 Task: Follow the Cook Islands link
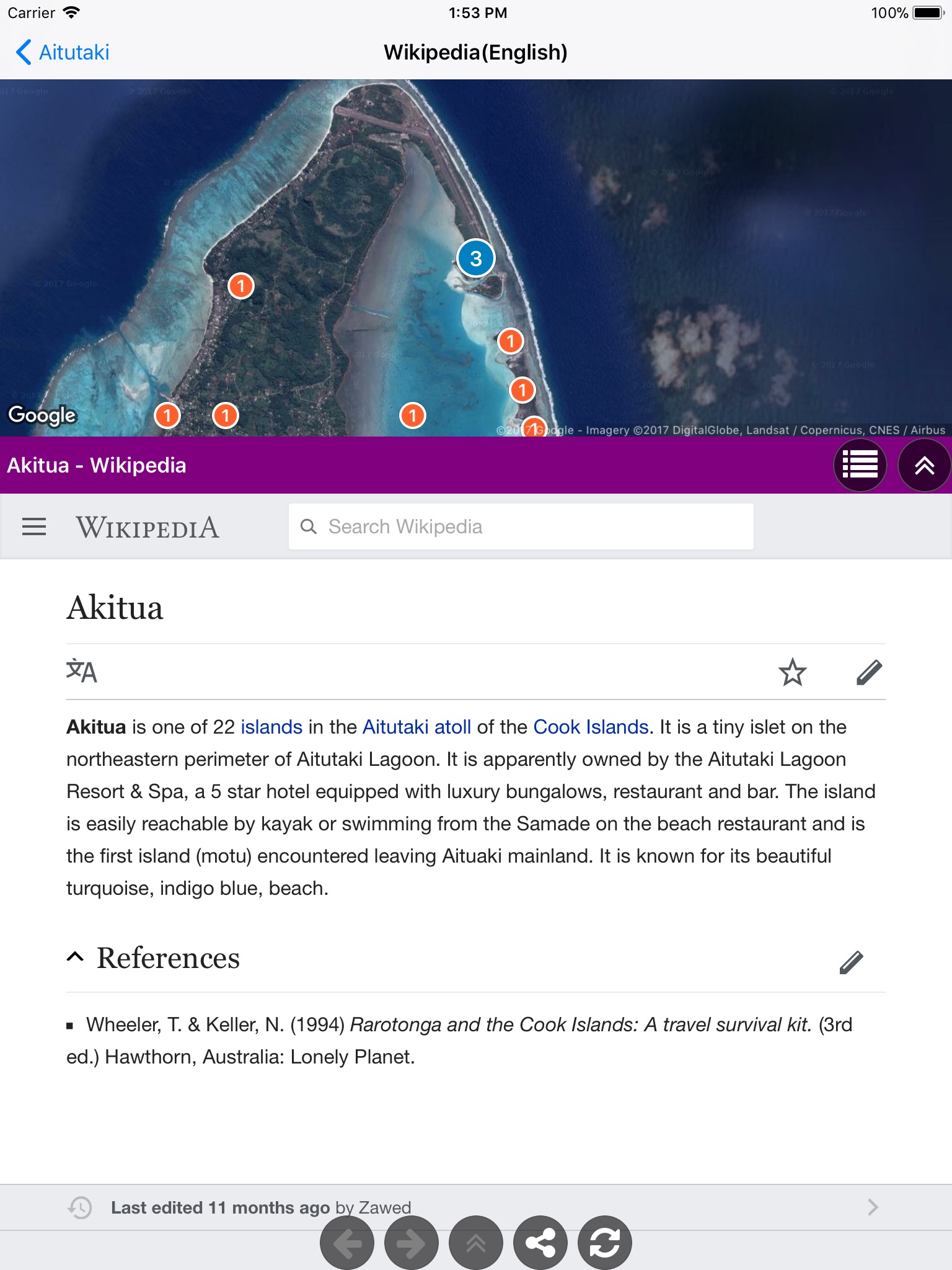point(591,727)
